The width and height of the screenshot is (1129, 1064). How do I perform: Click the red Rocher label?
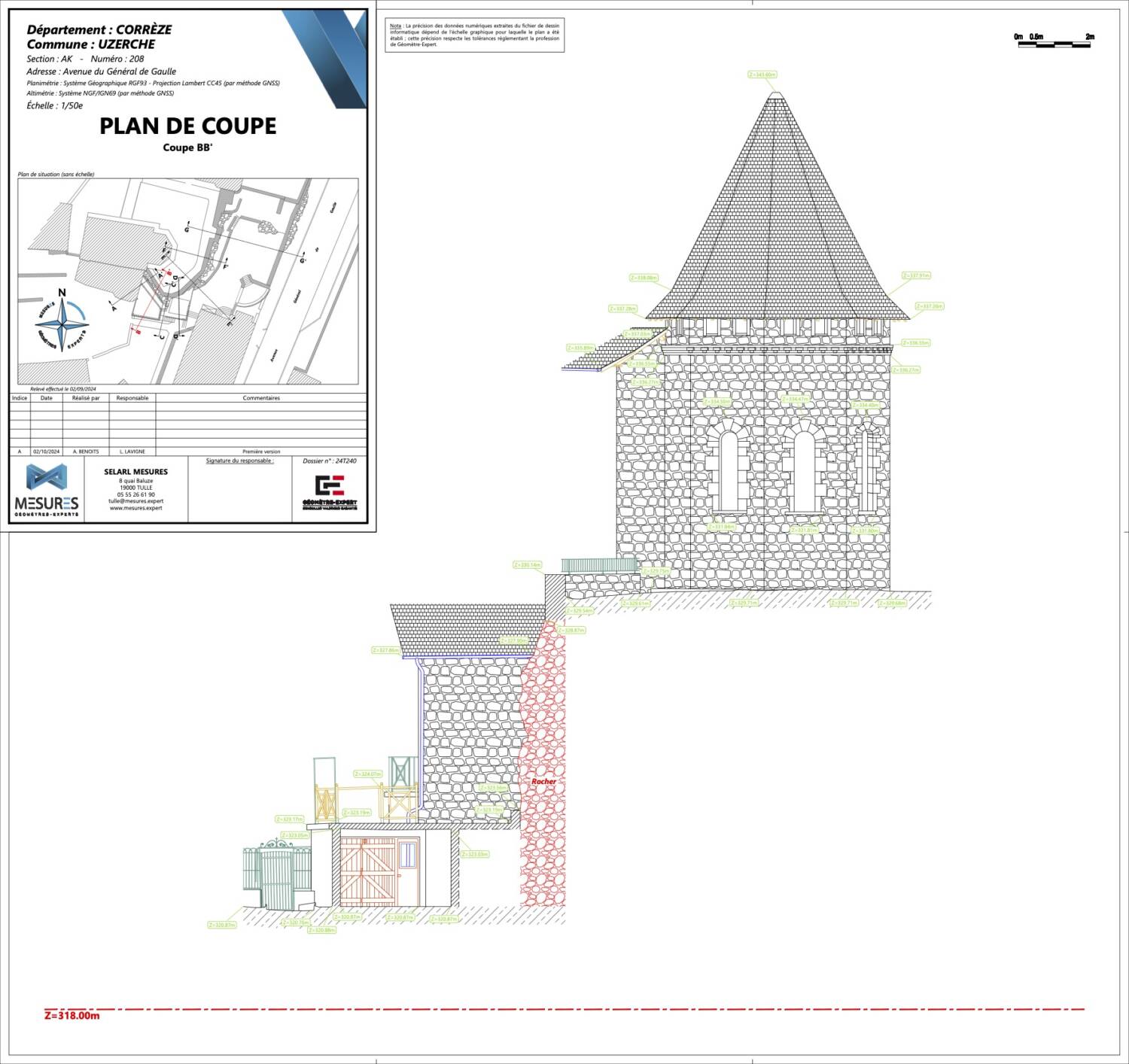543,781
